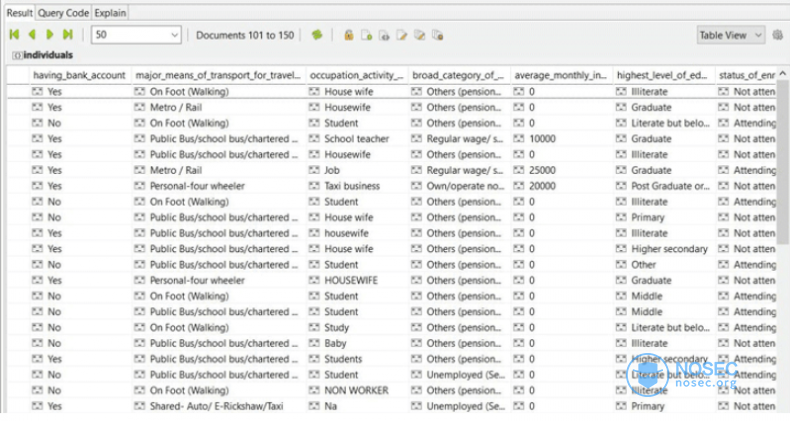This screenshot has width=790, height=421.
Task: Switch to the Result tab
Action: pyautogui.click(x=20, y=13)
